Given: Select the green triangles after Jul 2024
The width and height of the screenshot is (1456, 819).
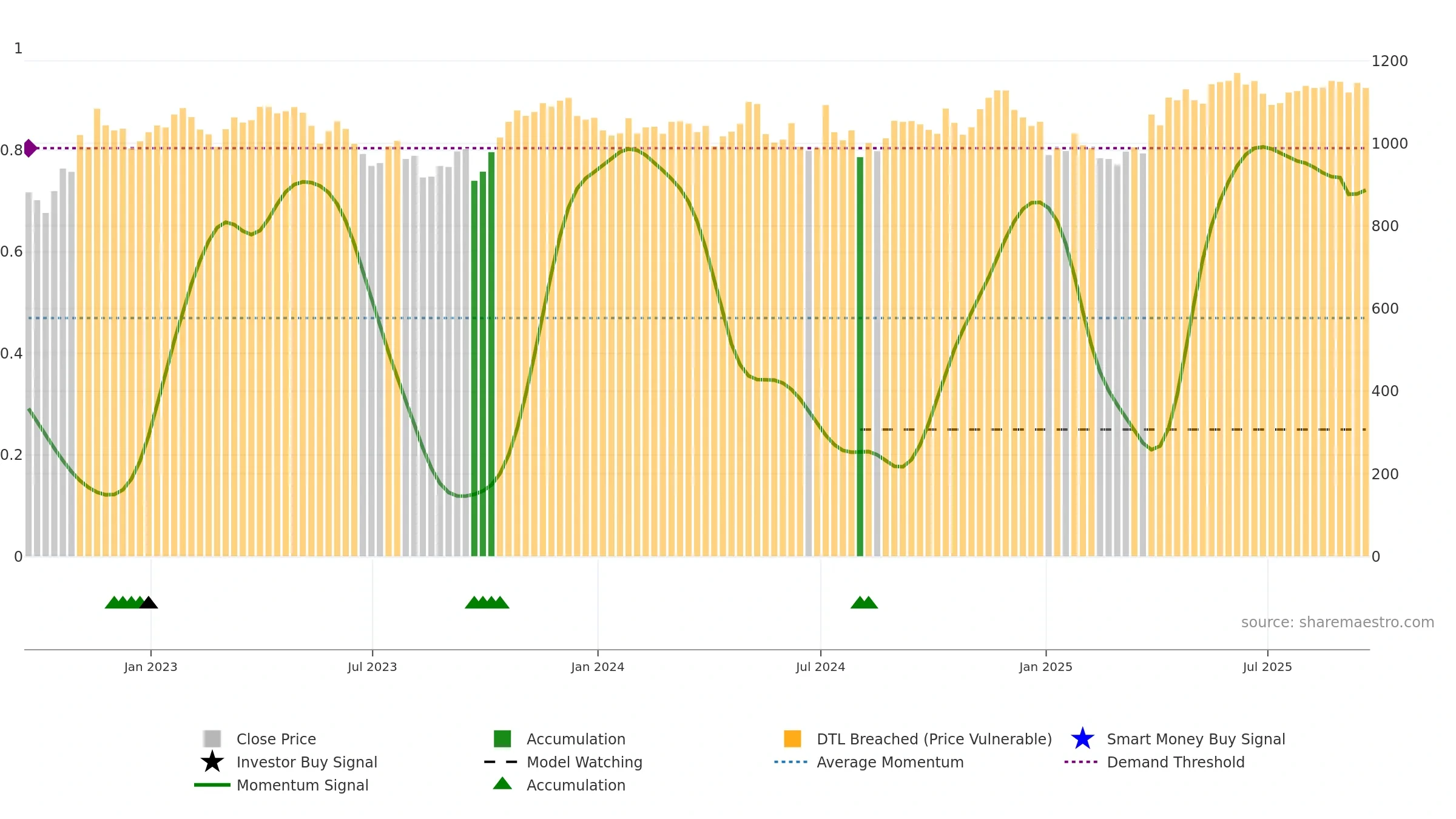Looking at the screenshot, I should click(x=864, y=602).
